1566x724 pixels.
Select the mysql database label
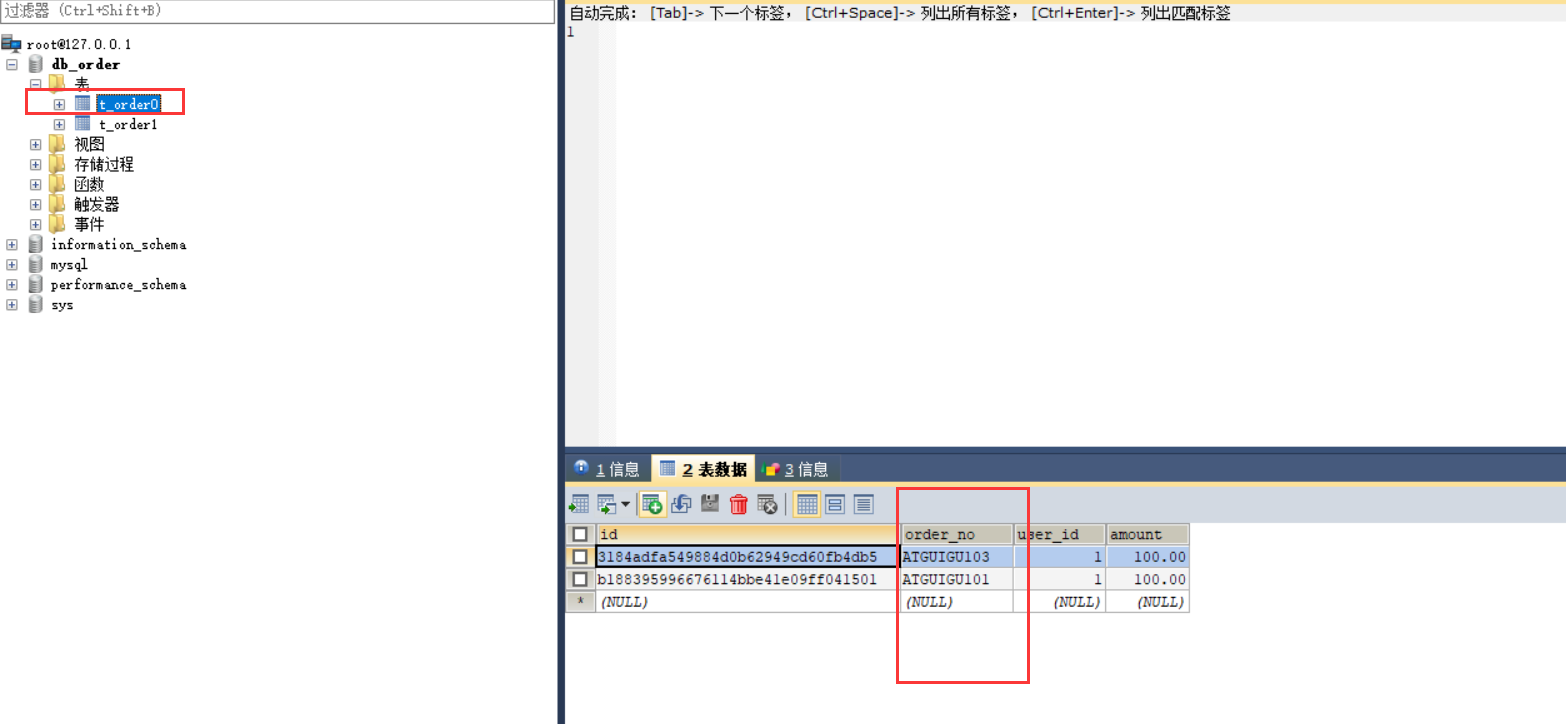click(69, 264)
